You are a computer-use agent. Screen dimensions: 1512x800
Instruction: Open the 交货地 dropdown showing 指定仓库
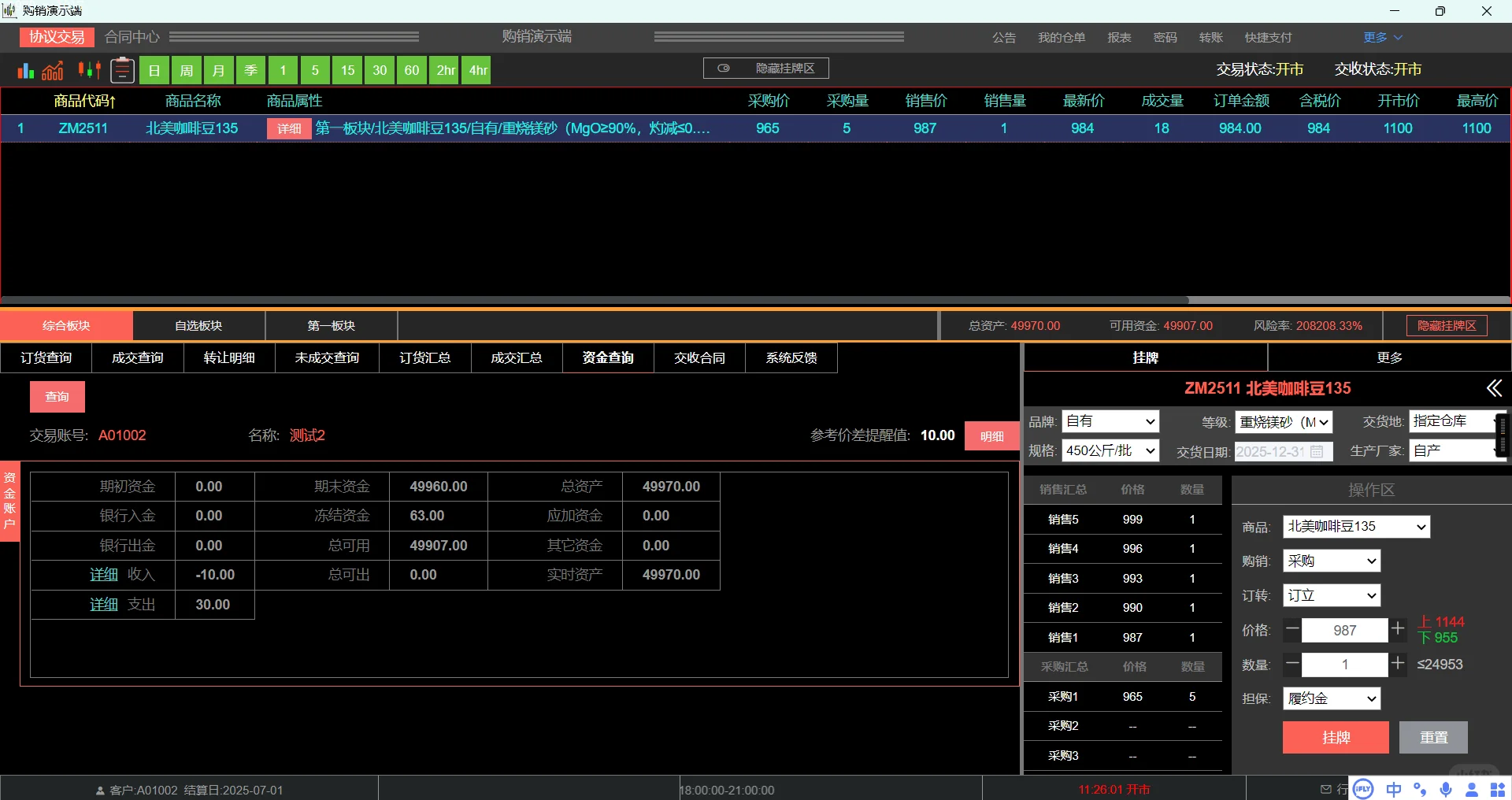[x=1457, y=421]
